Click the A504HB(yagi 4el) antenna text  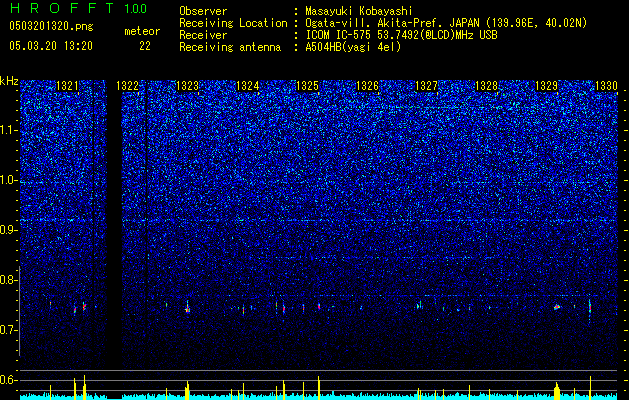(x=353, y=47)
